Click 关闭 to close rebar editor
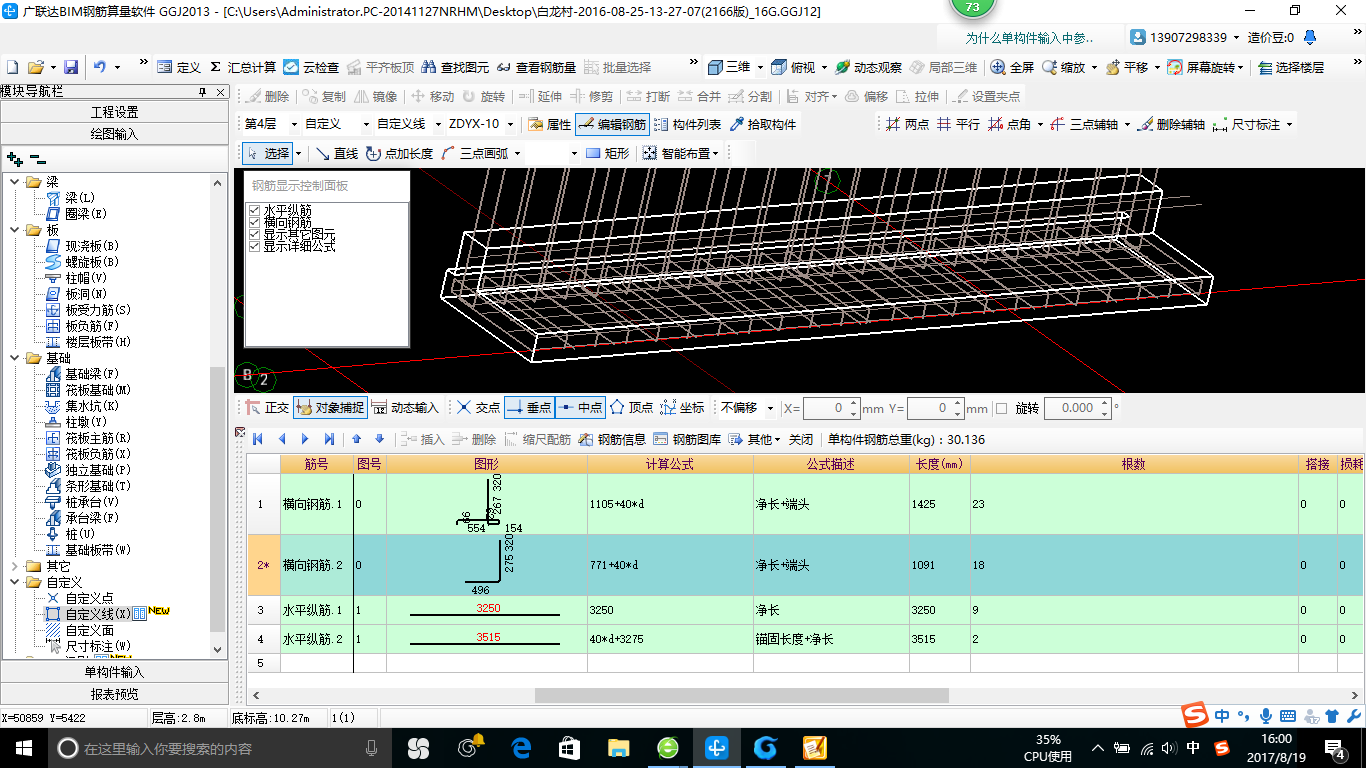 click(801, 439)
